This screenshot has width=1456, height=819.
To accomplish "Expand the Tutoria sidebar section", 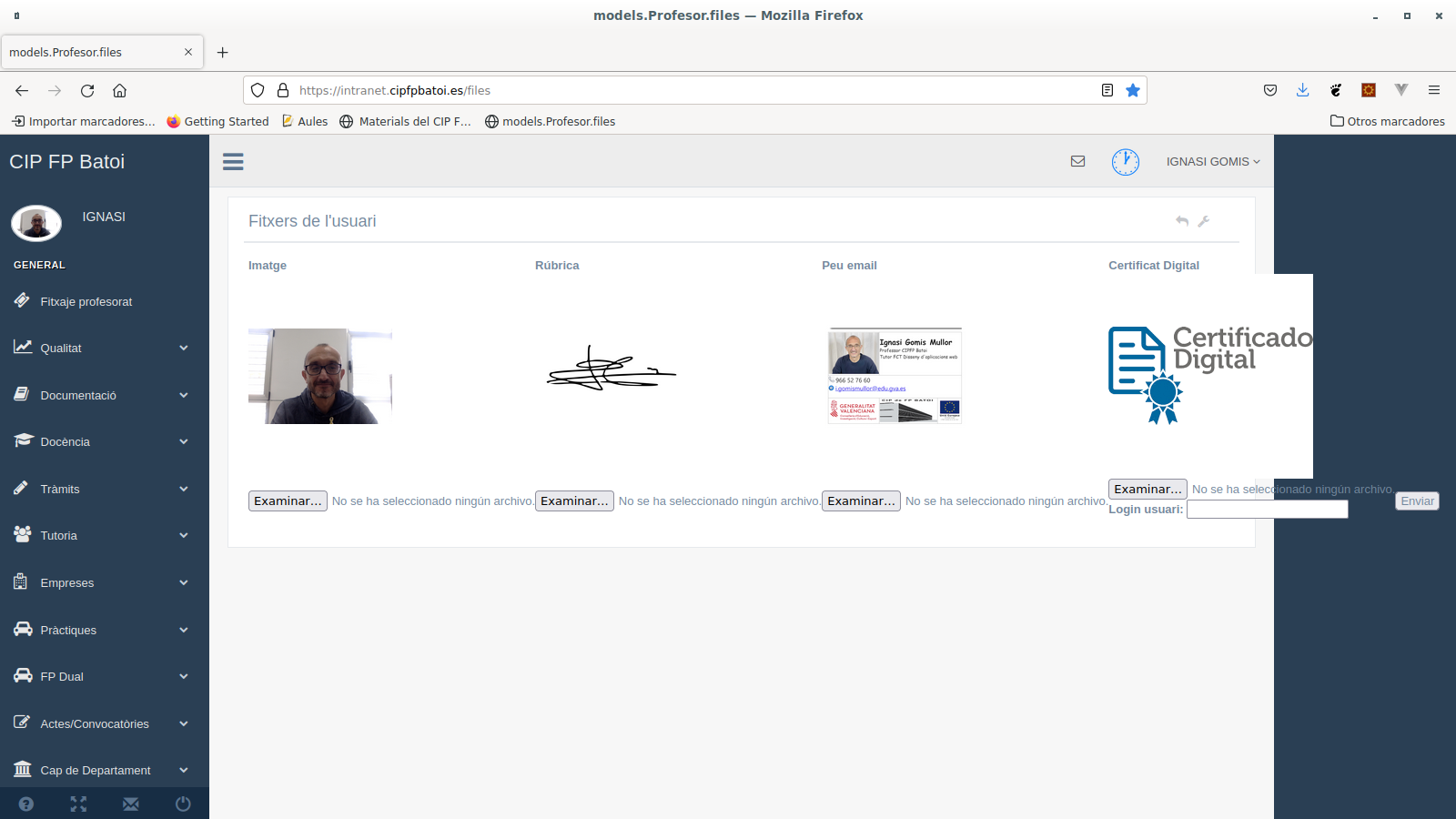I will coord(100,535).
